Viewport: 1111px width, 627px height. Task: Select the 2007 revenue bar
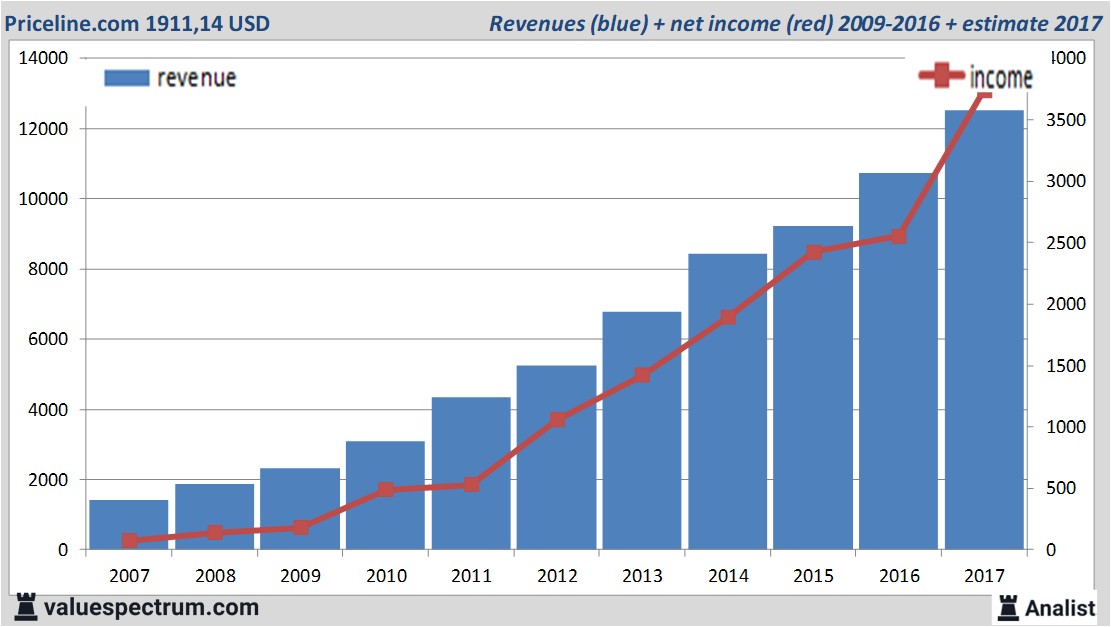129,524
